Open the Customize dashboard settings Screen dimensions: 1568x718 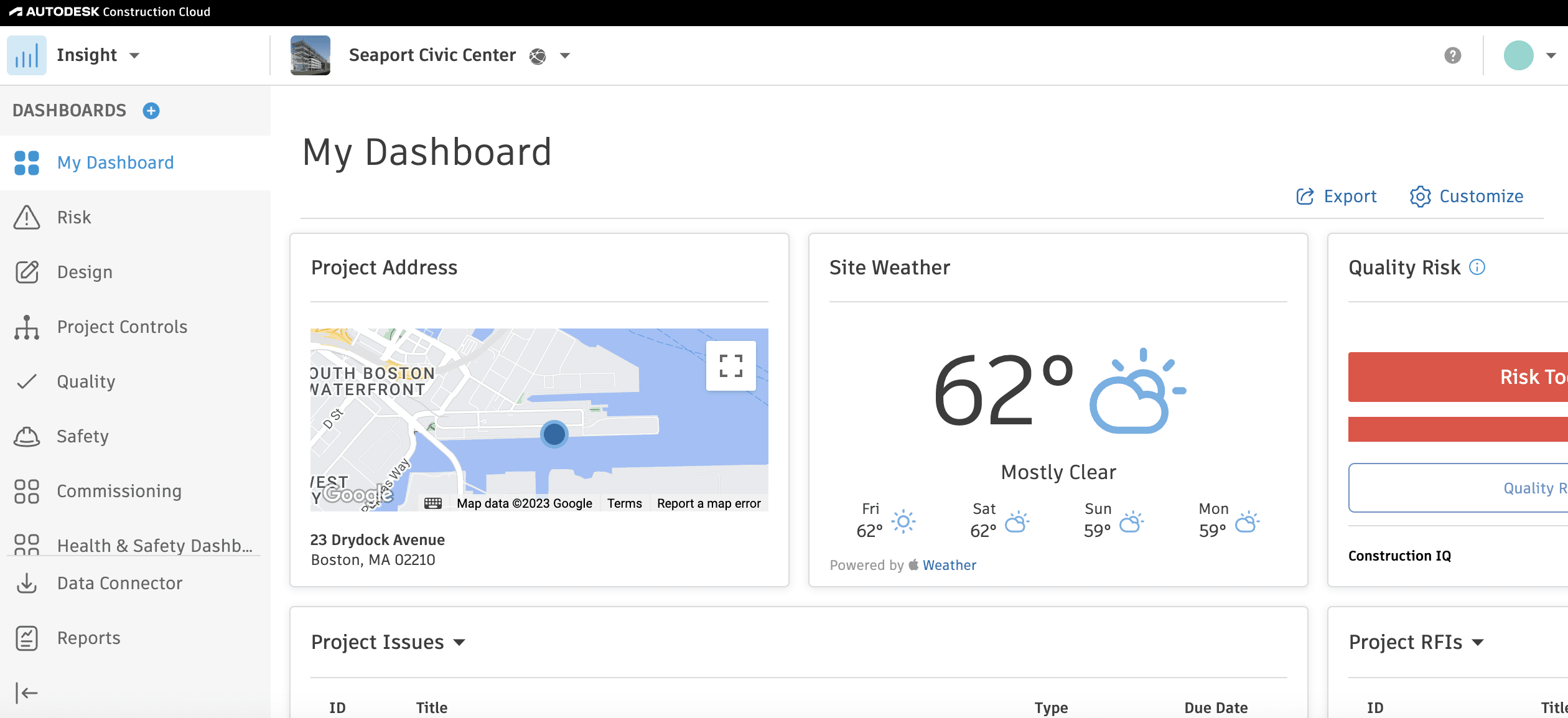click(x=1467, y=197)
